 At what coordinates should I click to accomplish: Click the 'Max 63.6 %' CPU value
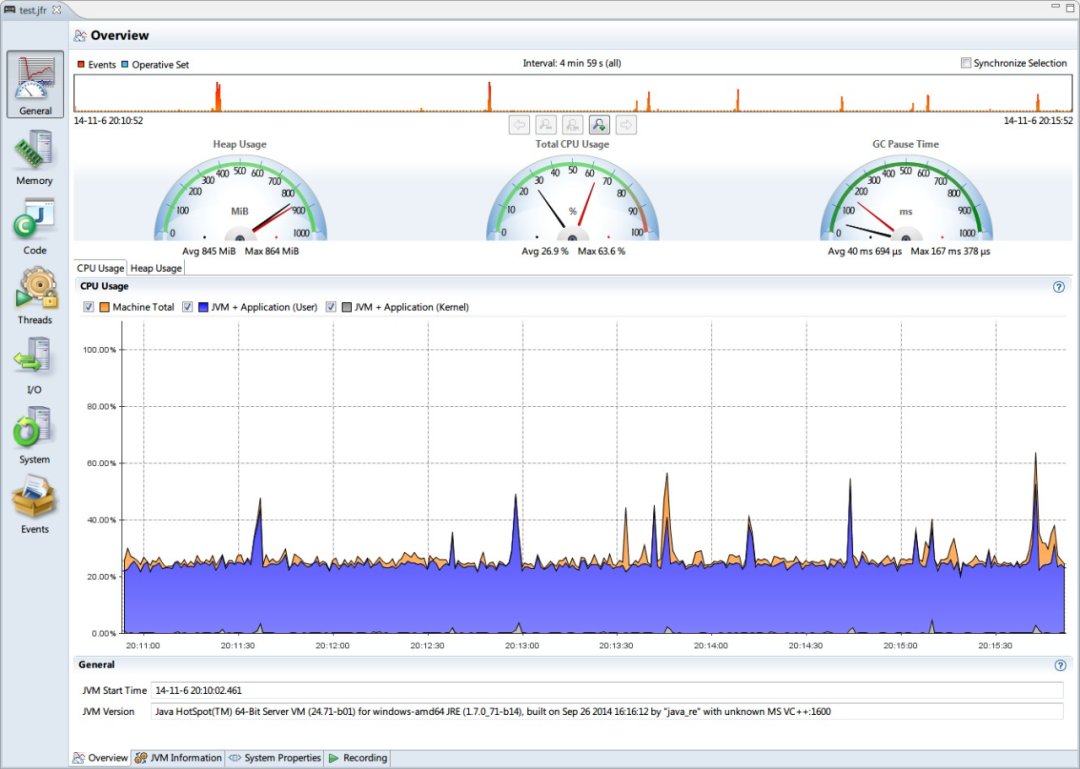[x=601, y=252]
